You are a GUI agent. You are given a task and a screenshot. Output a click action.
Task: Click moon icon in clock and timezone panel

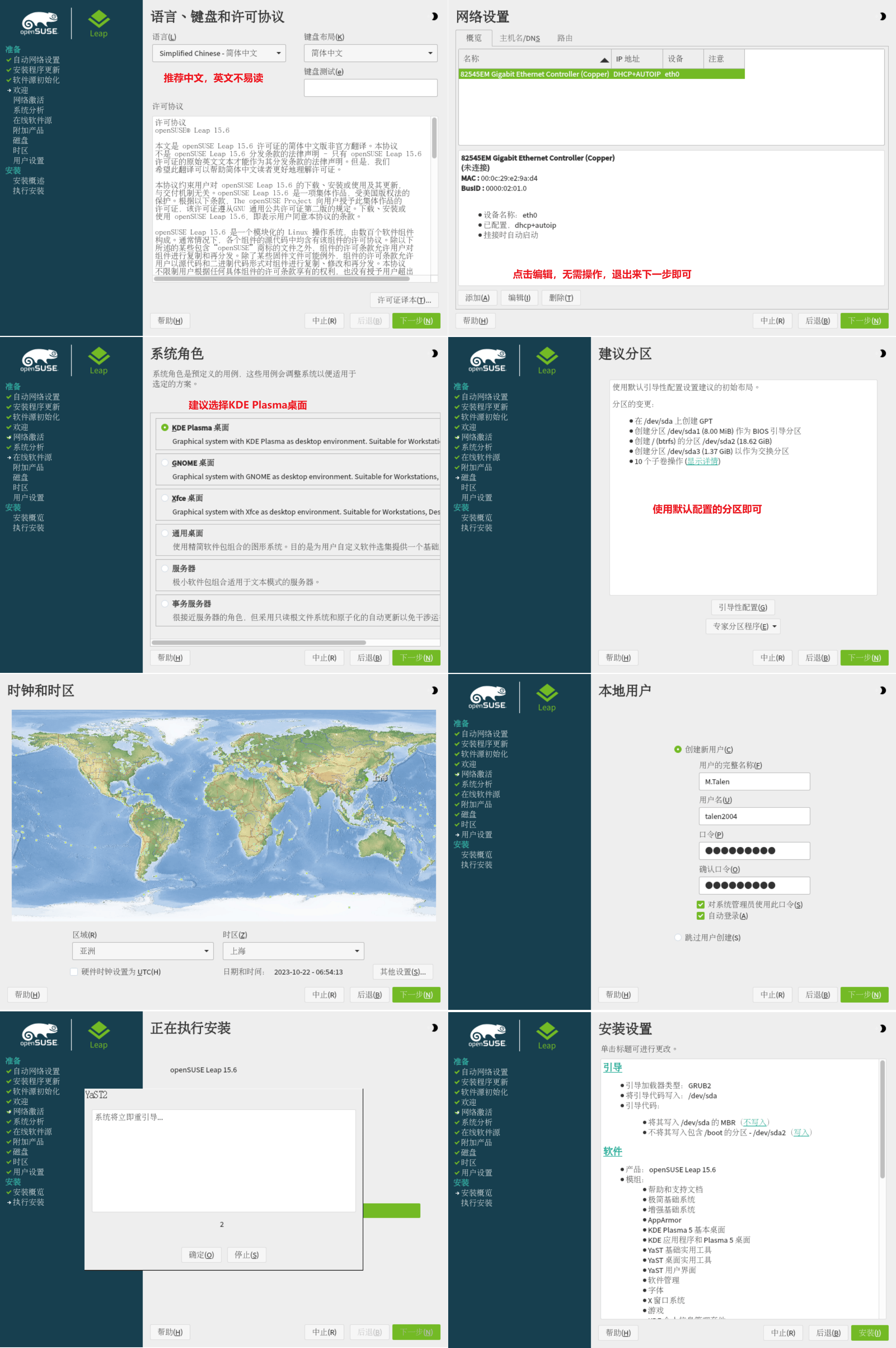tap(434, 690)
